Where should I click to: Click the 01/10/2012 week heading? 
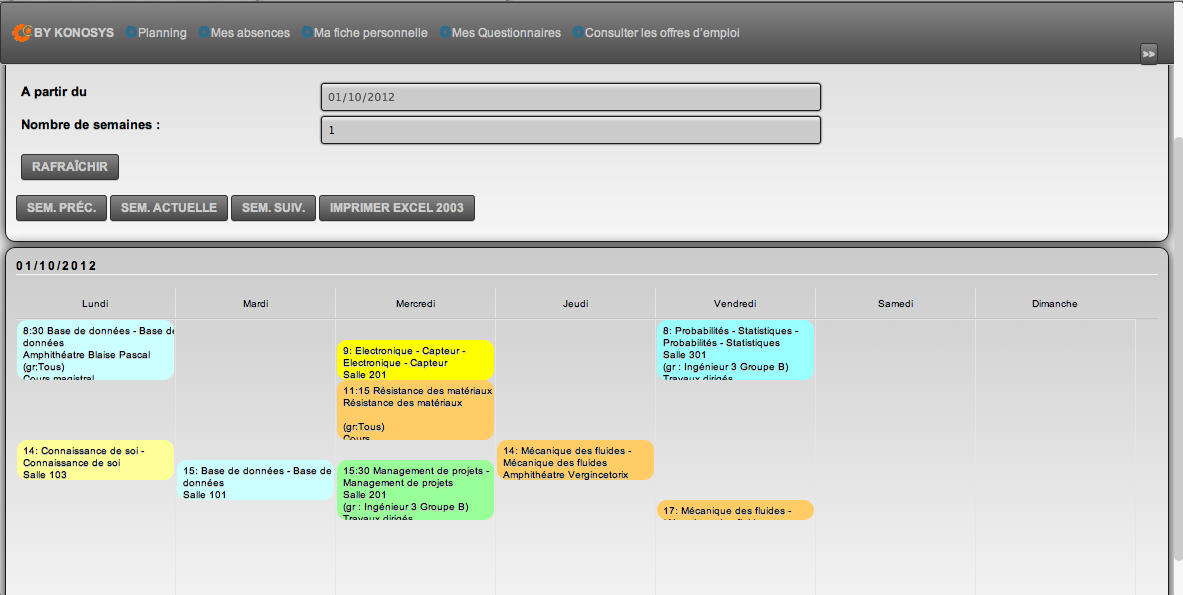pyautogui.click(x=57, y=266)
